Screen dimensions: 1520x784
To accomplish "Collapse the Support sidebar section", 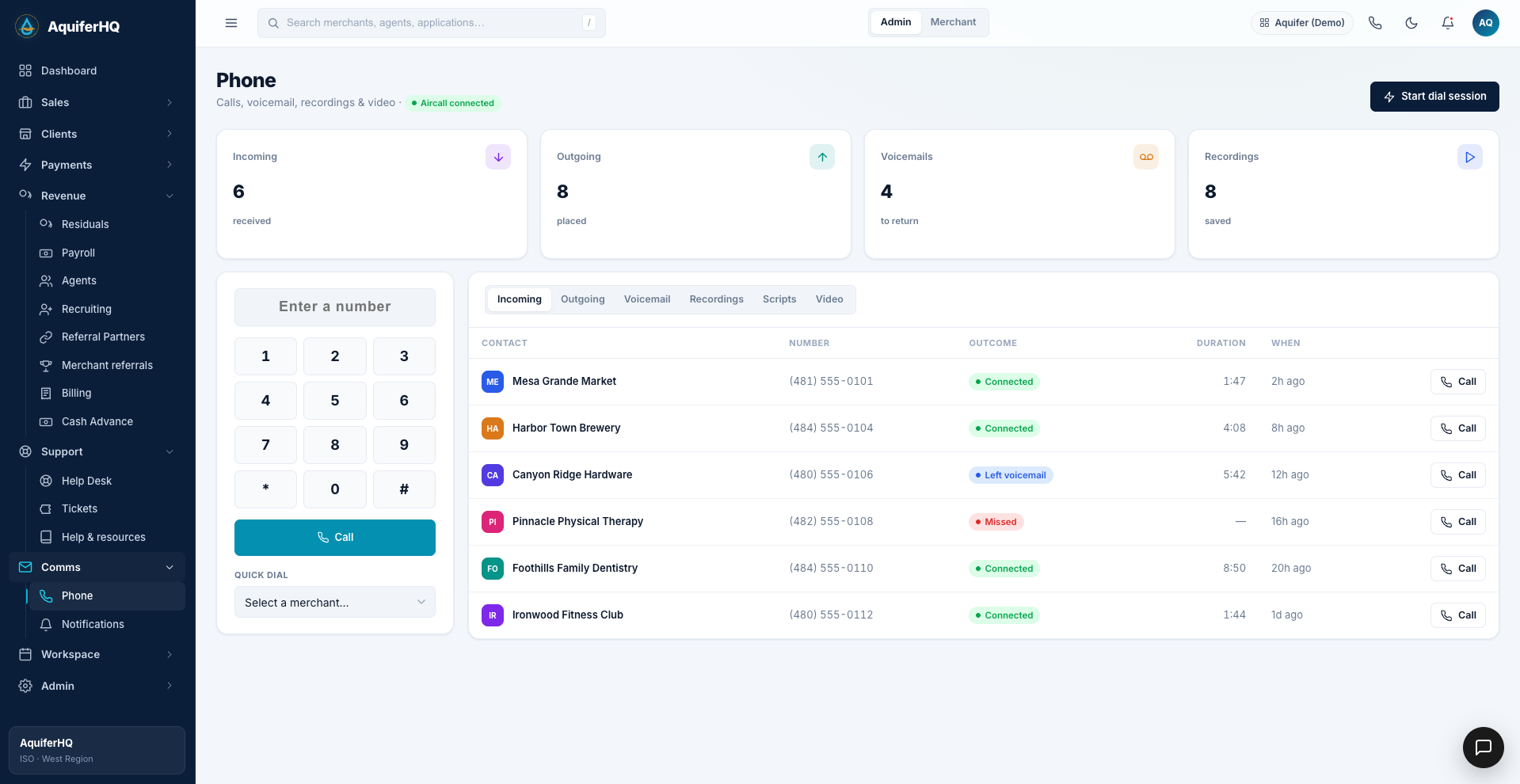I will pos(97,451).
